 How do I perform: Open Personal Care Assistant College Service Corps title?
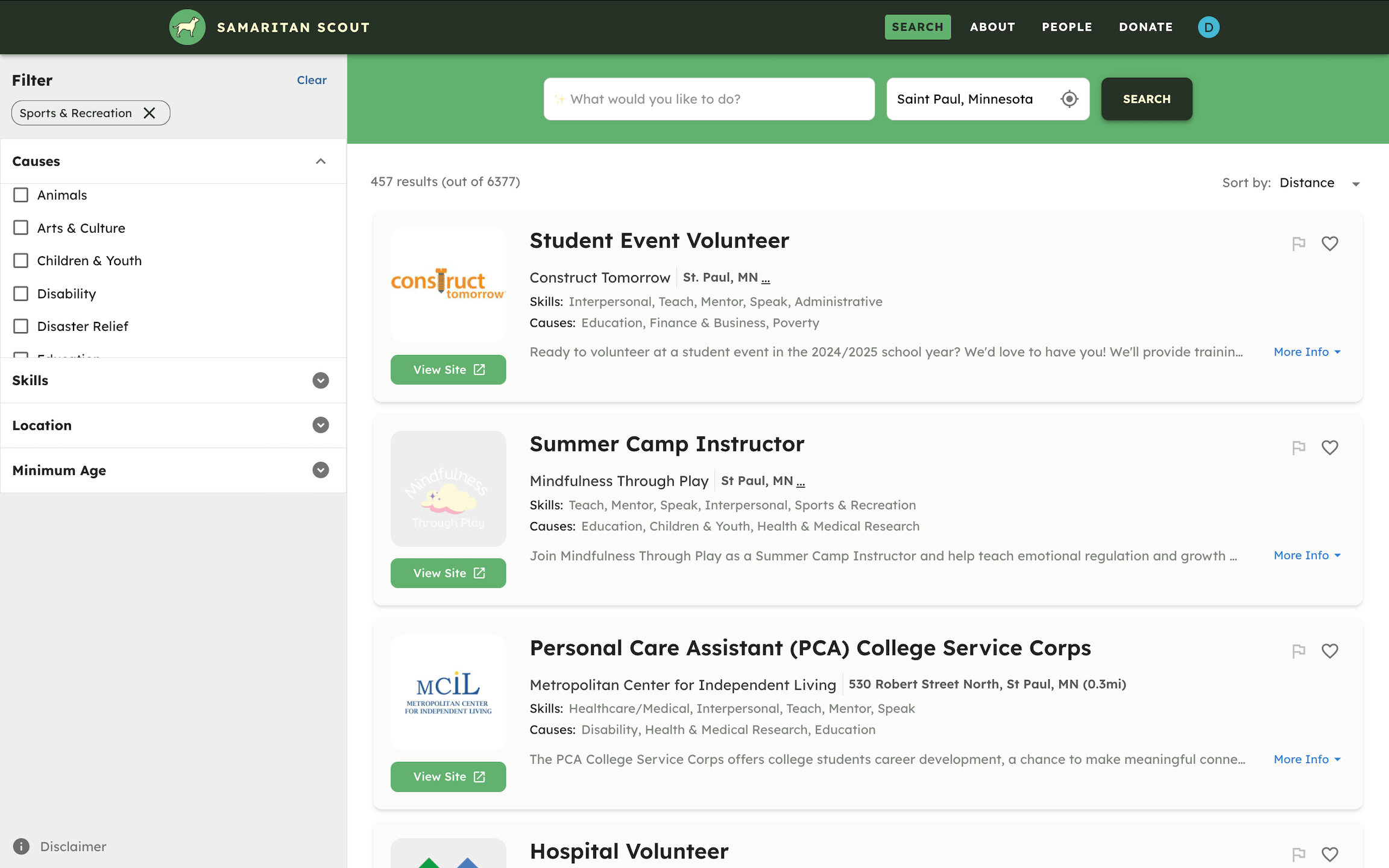point(810,648)
